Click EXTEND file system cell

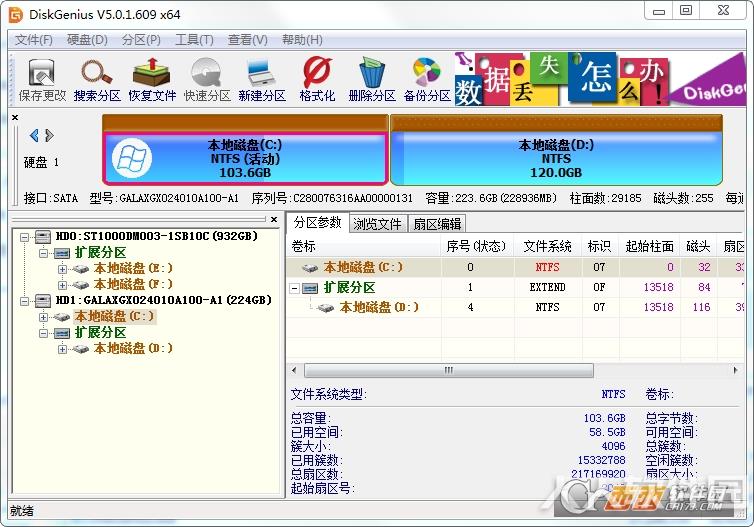(x=547, y=288)
